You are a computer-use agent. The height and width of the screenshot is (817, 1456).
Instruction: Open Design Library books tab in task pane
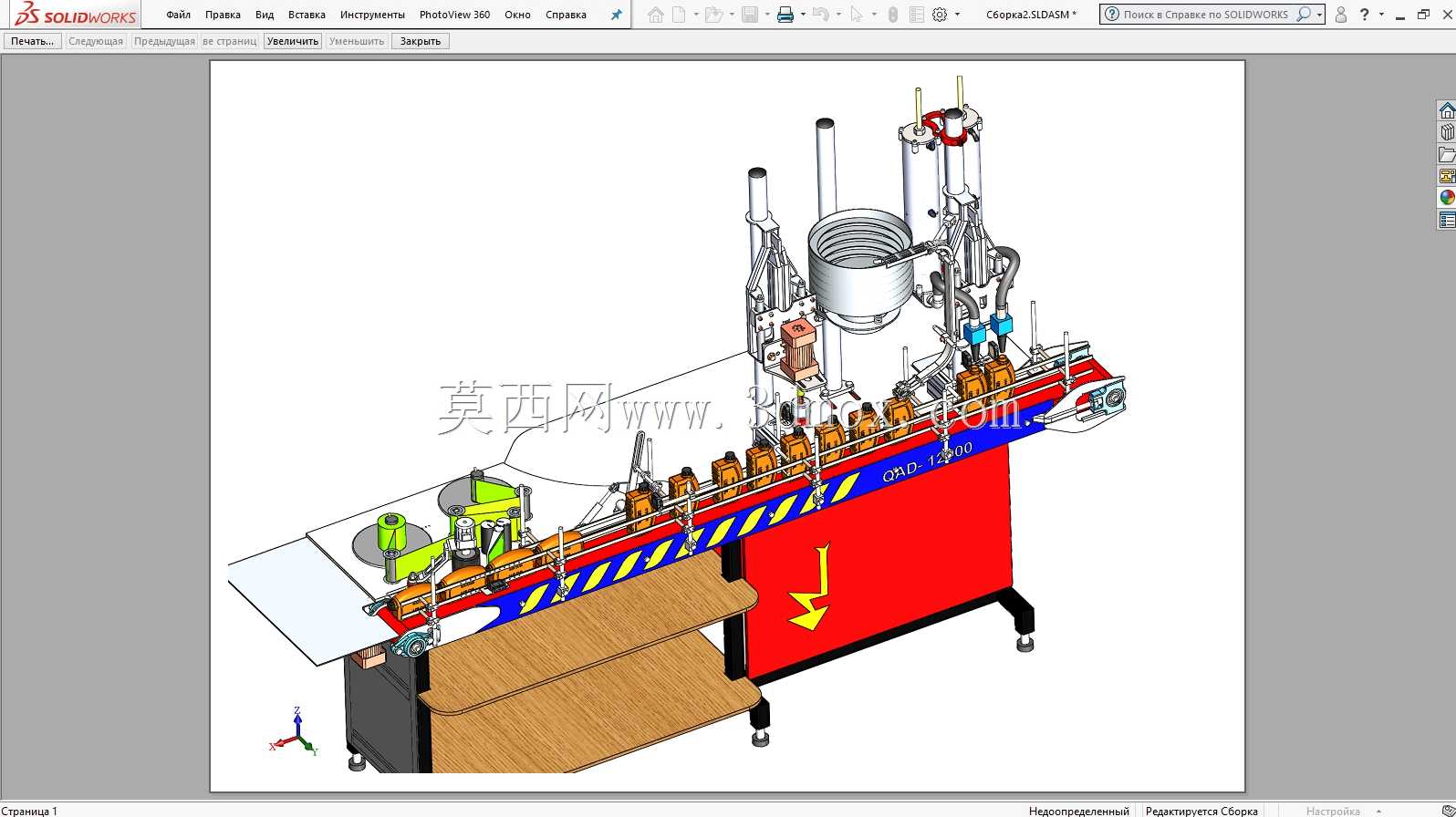pyautogui.click(x=1447, y=132)
